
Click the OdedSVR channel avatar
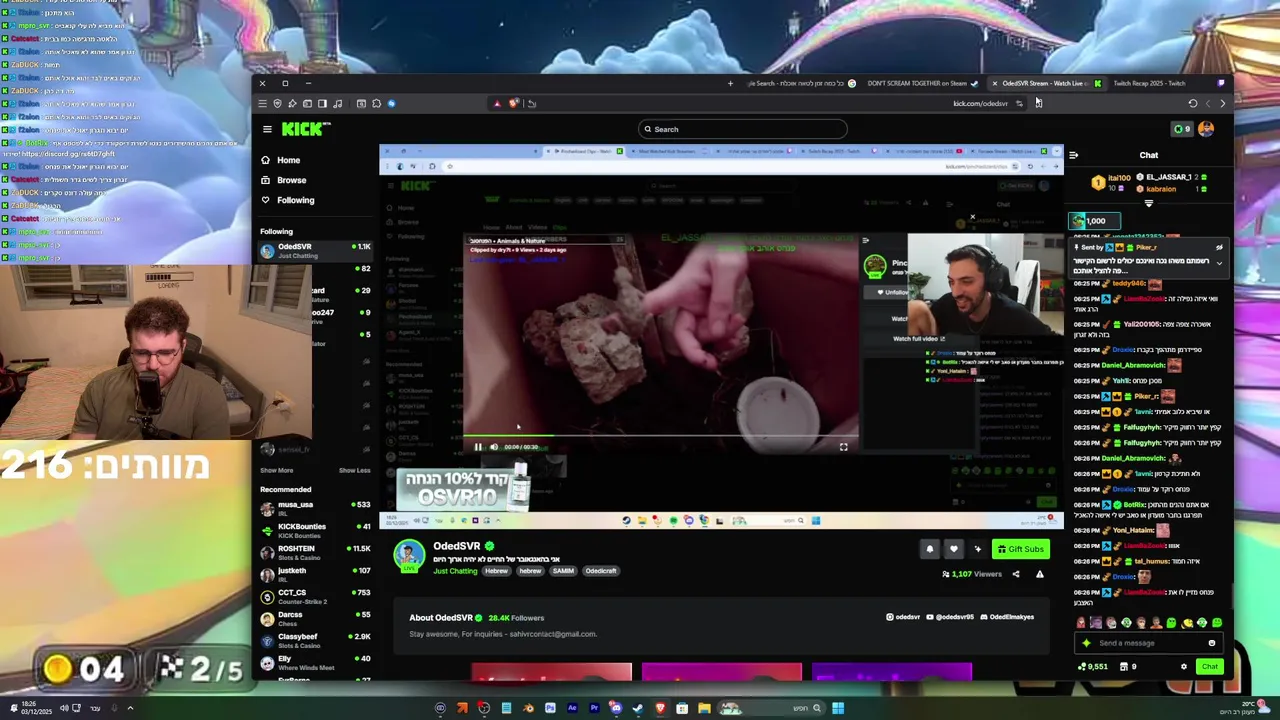point(409,556)
